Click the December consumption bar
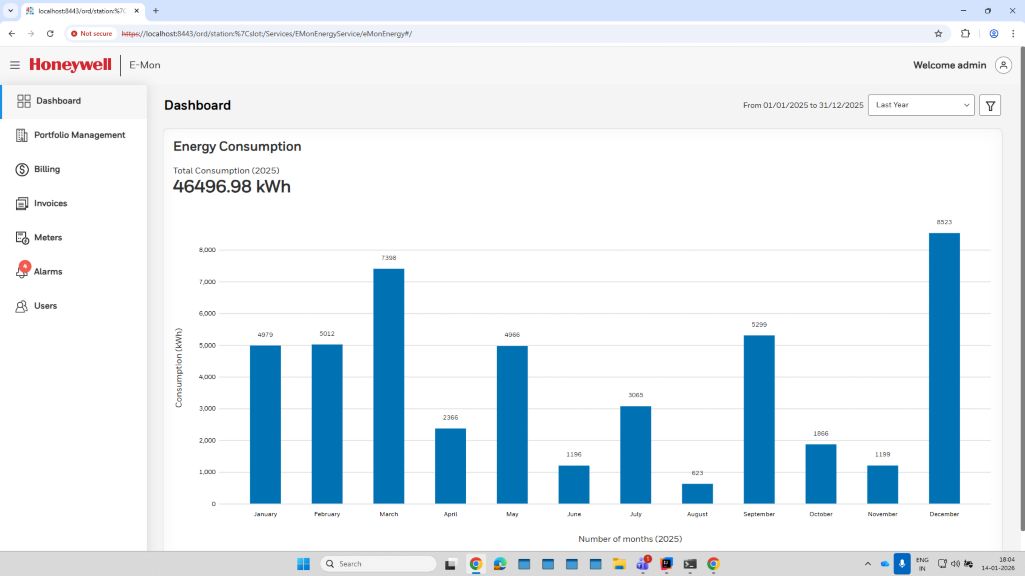This screenshot has width=1025, height=576. click(944, 368)
